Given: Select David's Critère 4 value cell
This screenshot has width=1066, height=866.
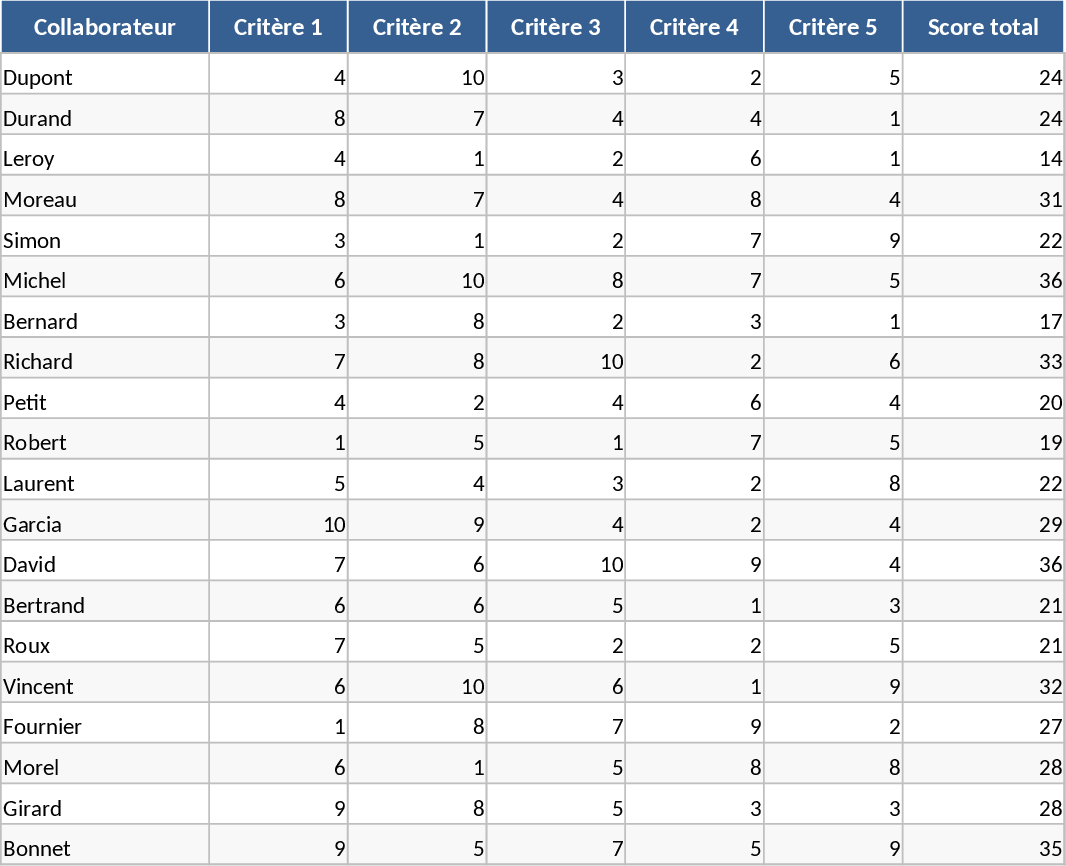Looking at the screenshot, I should [695, 564].
